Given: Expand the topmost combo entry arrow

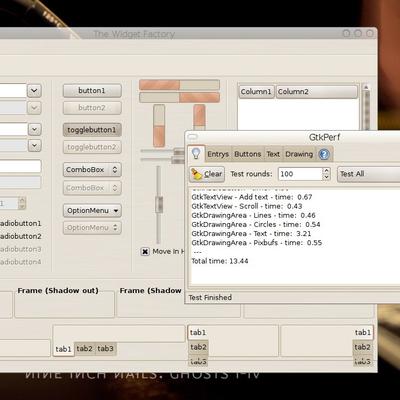Looking at the screenshot, I should pos(34,91).
